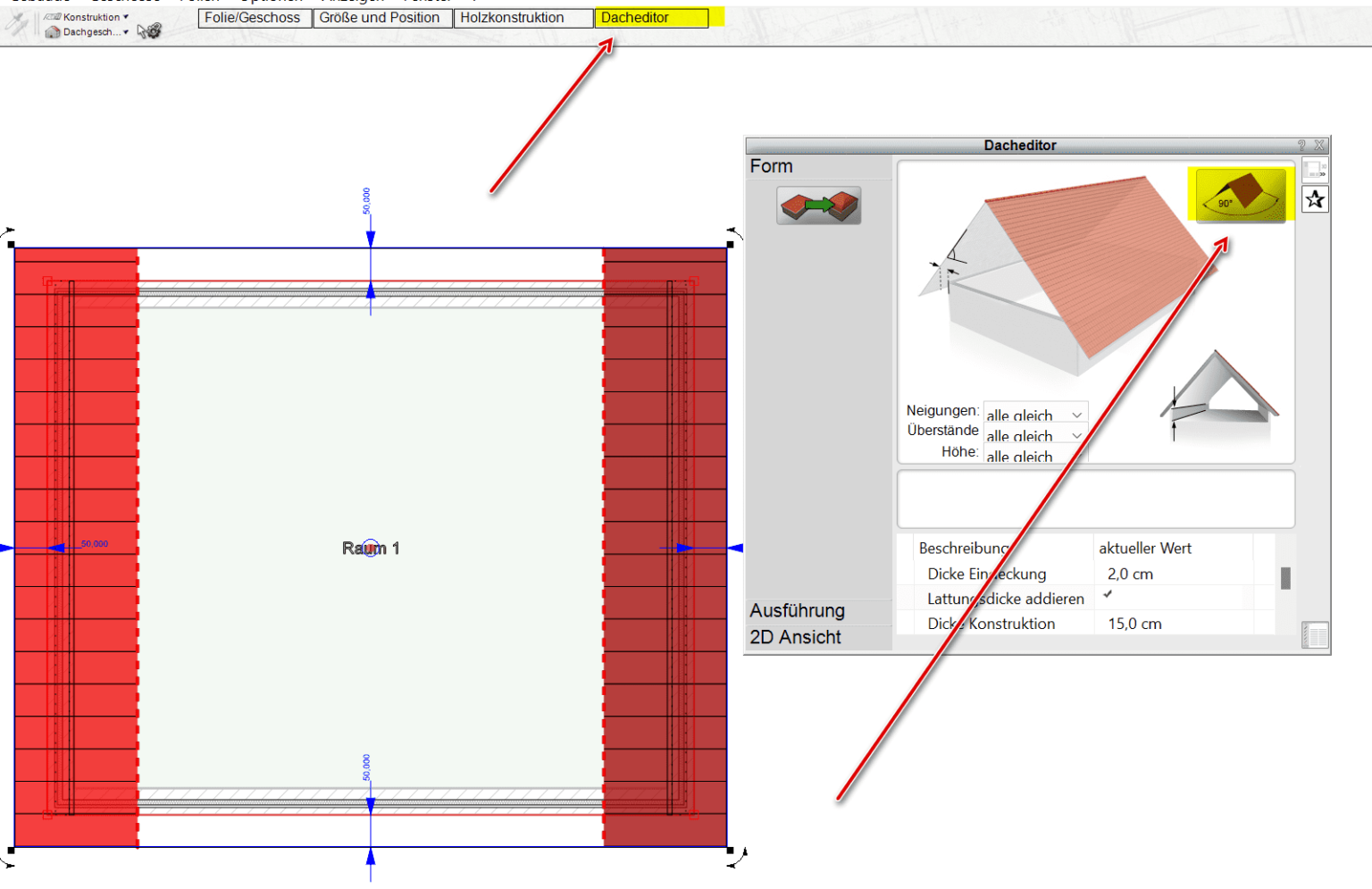Open the Größe und Position tab

point(382,17)
